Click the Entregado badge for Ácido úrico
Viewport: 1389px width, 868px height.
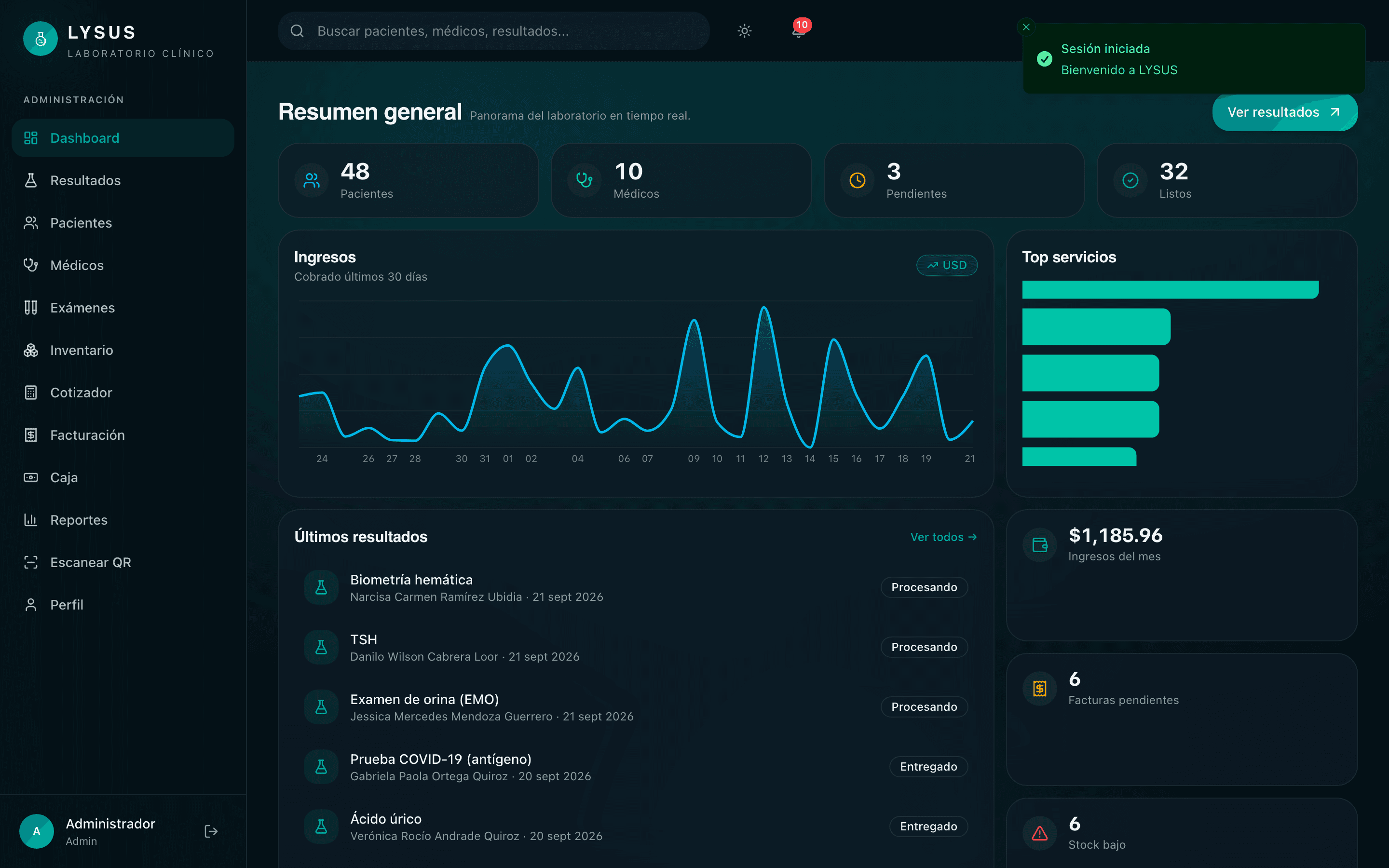pyautogui.click(x=929, y=826)
